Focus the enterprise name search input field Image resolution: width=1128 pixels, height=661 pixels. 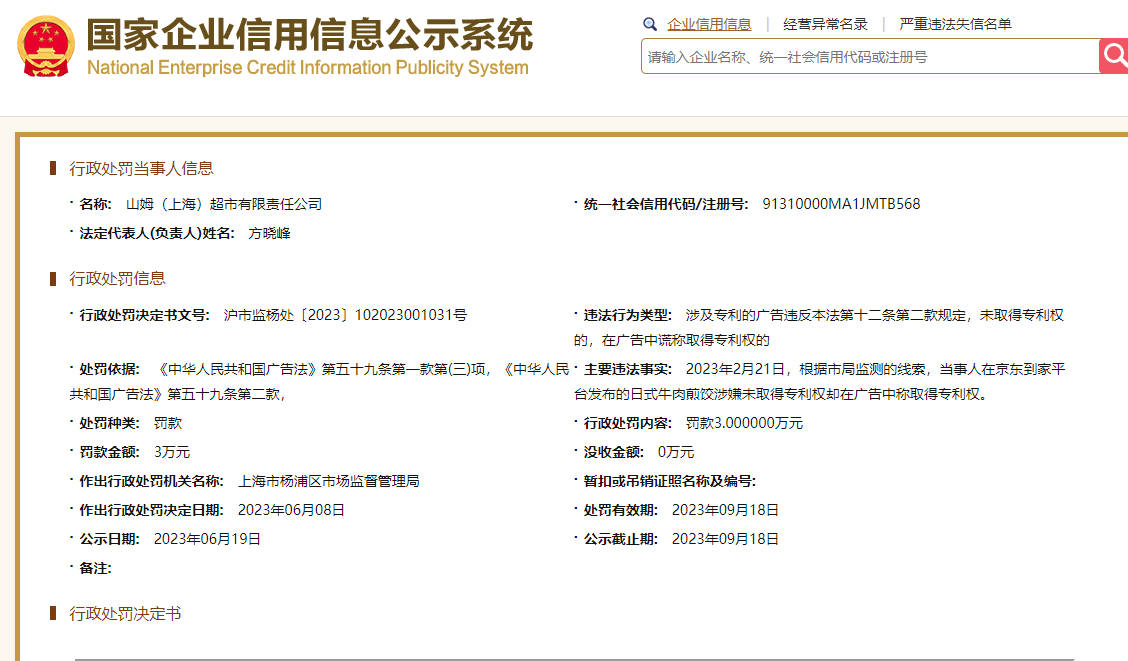coord(868,57)
